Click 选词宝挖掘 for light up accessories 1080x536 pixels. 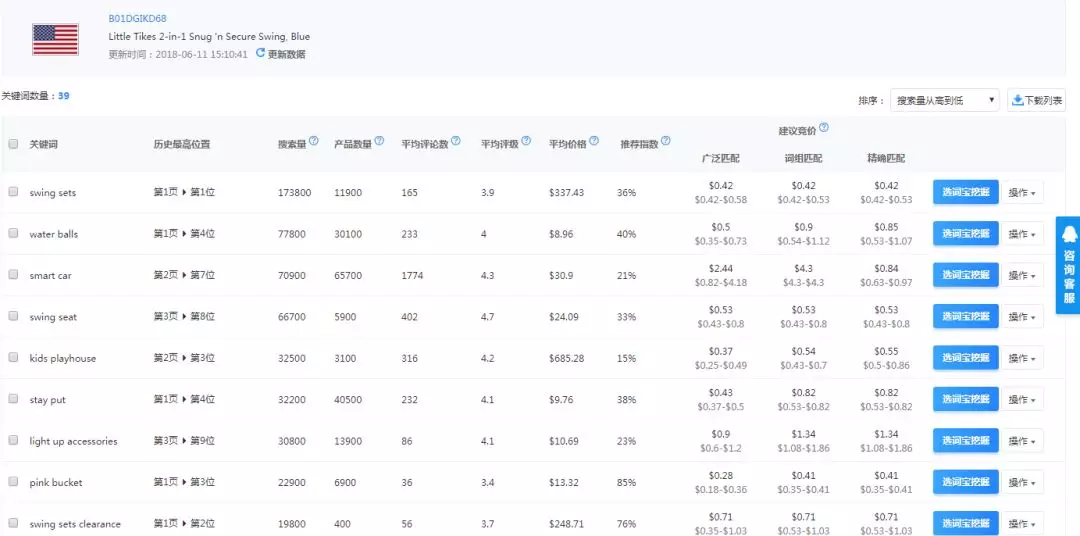click(x=966, y=440)
